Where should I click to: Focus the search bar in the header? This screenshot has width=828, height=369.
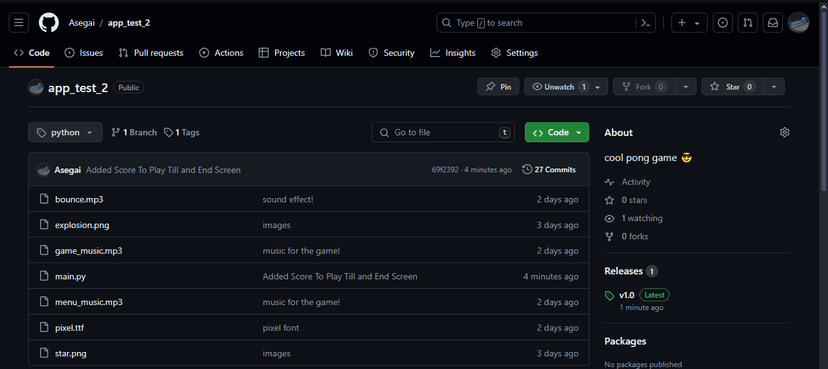click(x=546, y=23)
